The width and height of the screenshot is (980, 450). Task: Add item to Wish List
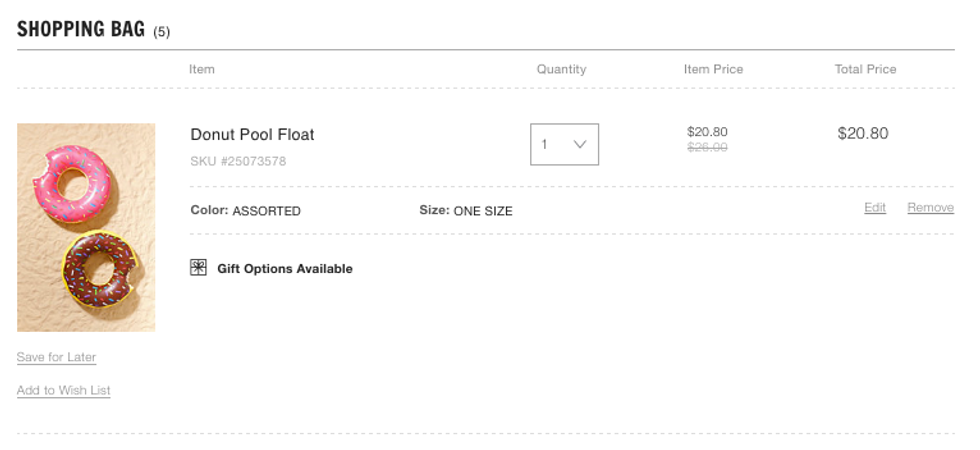[x=63, y=391]
